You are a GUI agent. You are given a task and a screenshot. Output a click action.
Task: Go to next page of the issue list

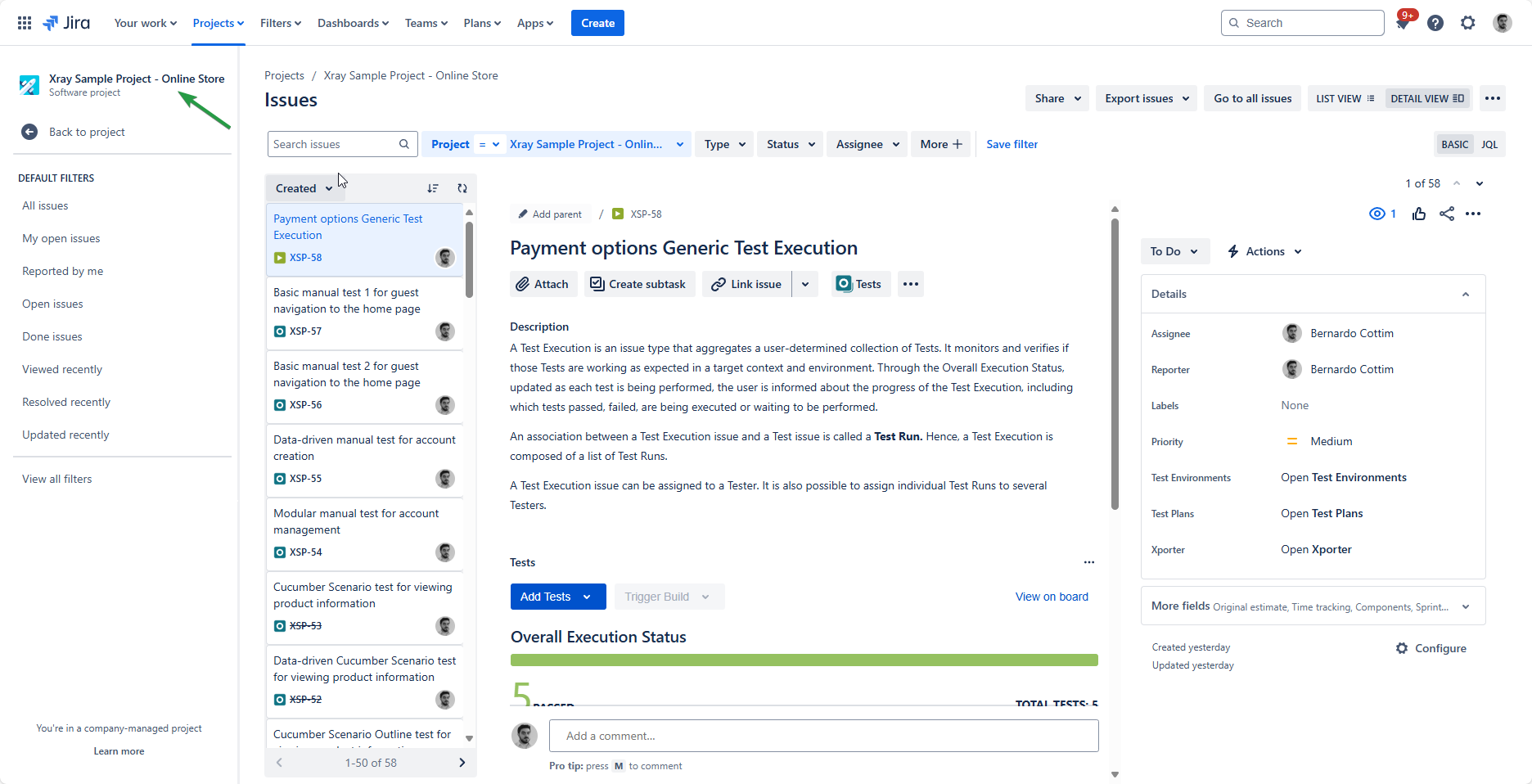pos(462,763)
